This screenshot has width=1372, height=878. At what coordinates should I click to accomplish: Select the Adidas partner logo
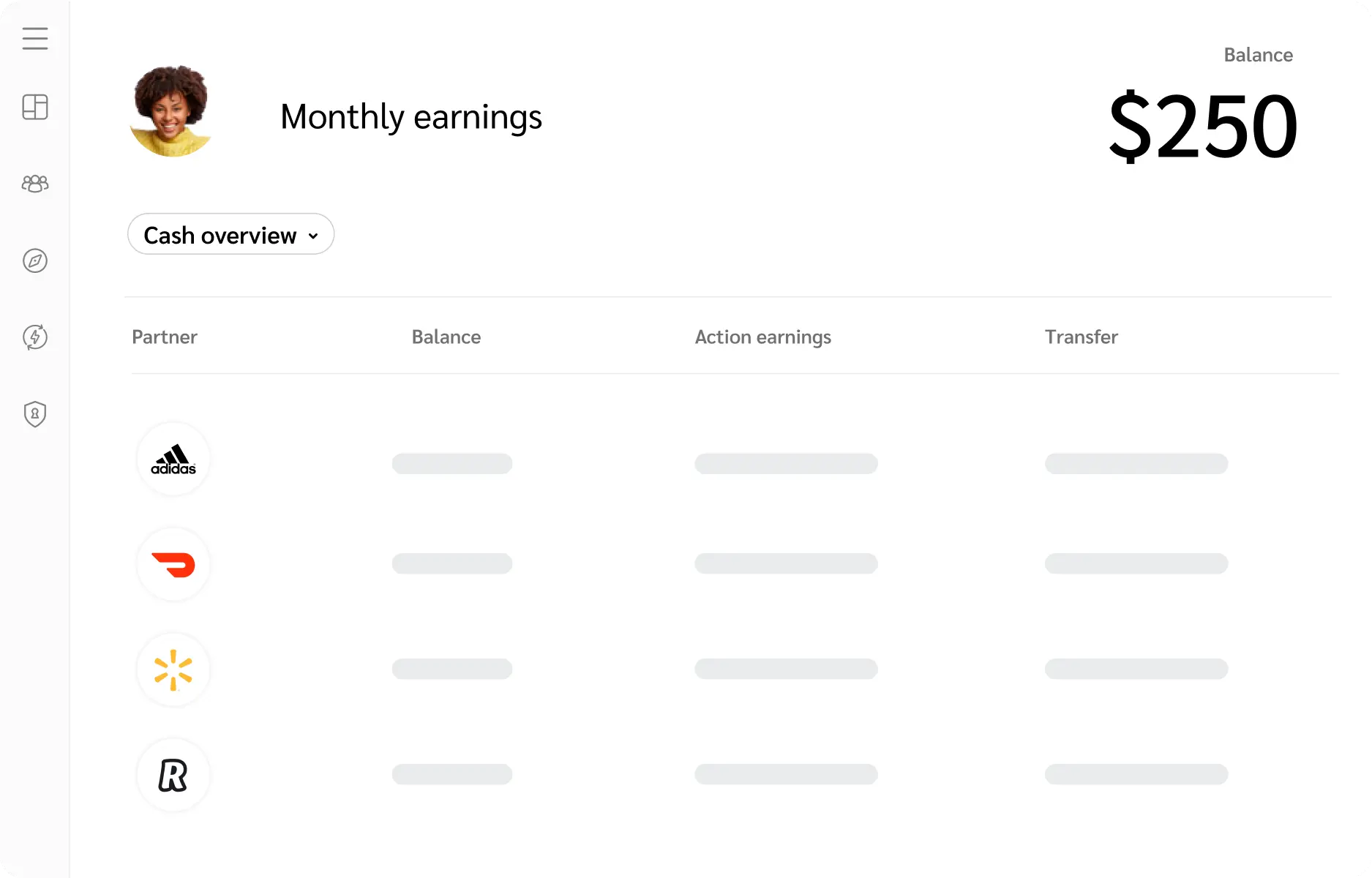coord(173,459)
